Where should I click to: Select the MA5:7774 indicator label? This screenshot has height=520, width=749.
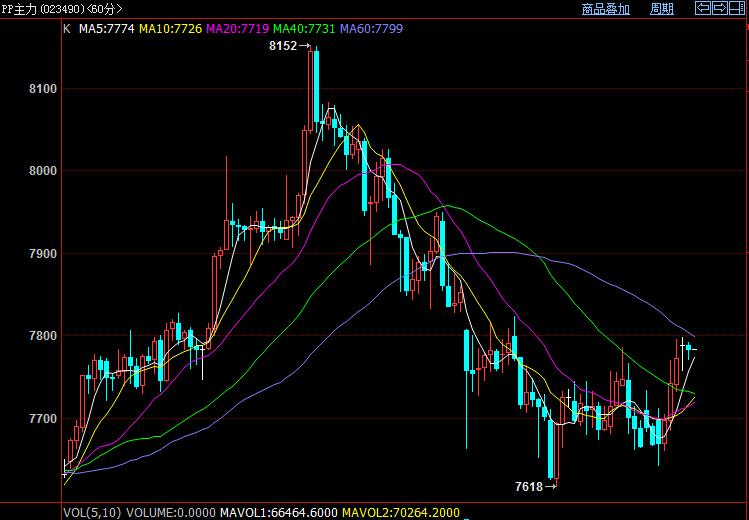(x=107, y=29)
